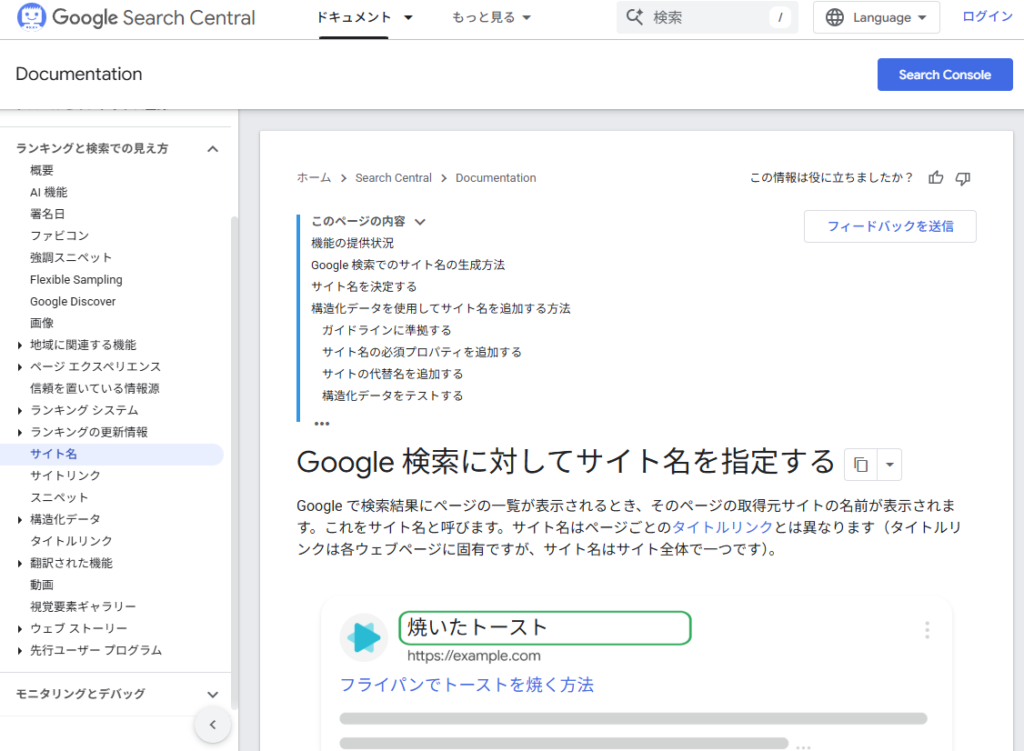Screen dimensions: 1024x751
Task: Collapse the ランキングと検索での見え方 section
Action: point(212,149)
